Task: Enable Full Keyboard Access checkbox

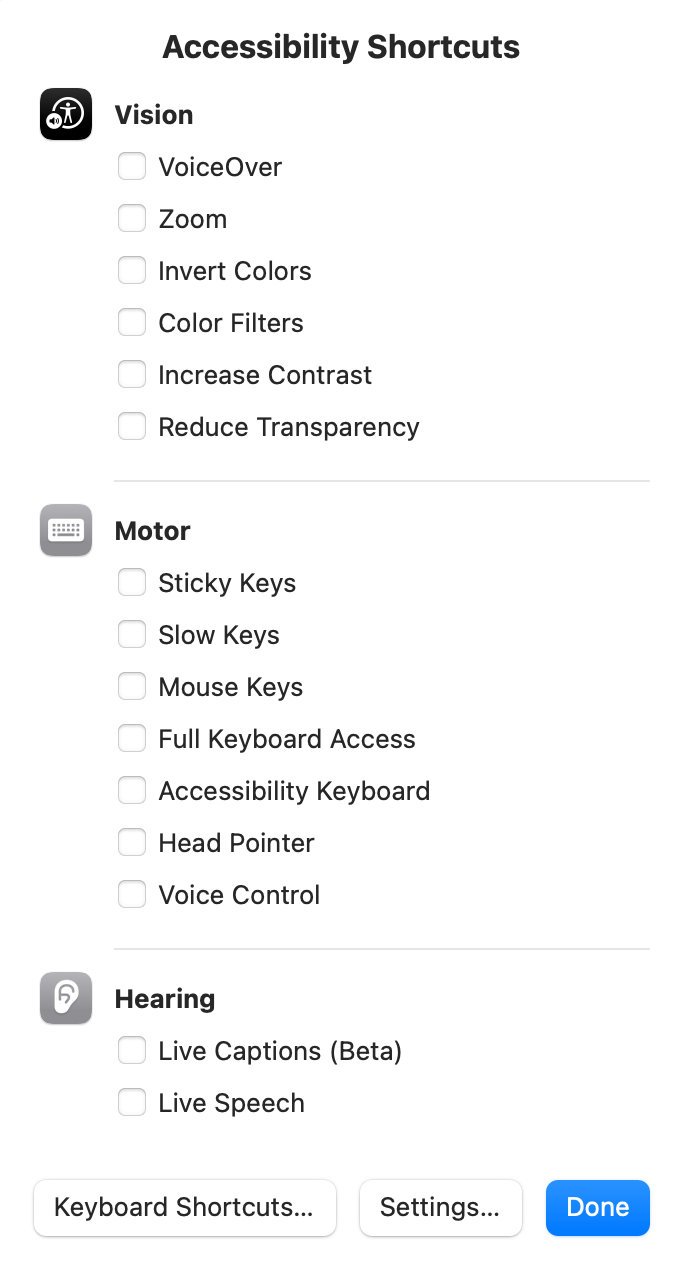Action: click(132, 738)
